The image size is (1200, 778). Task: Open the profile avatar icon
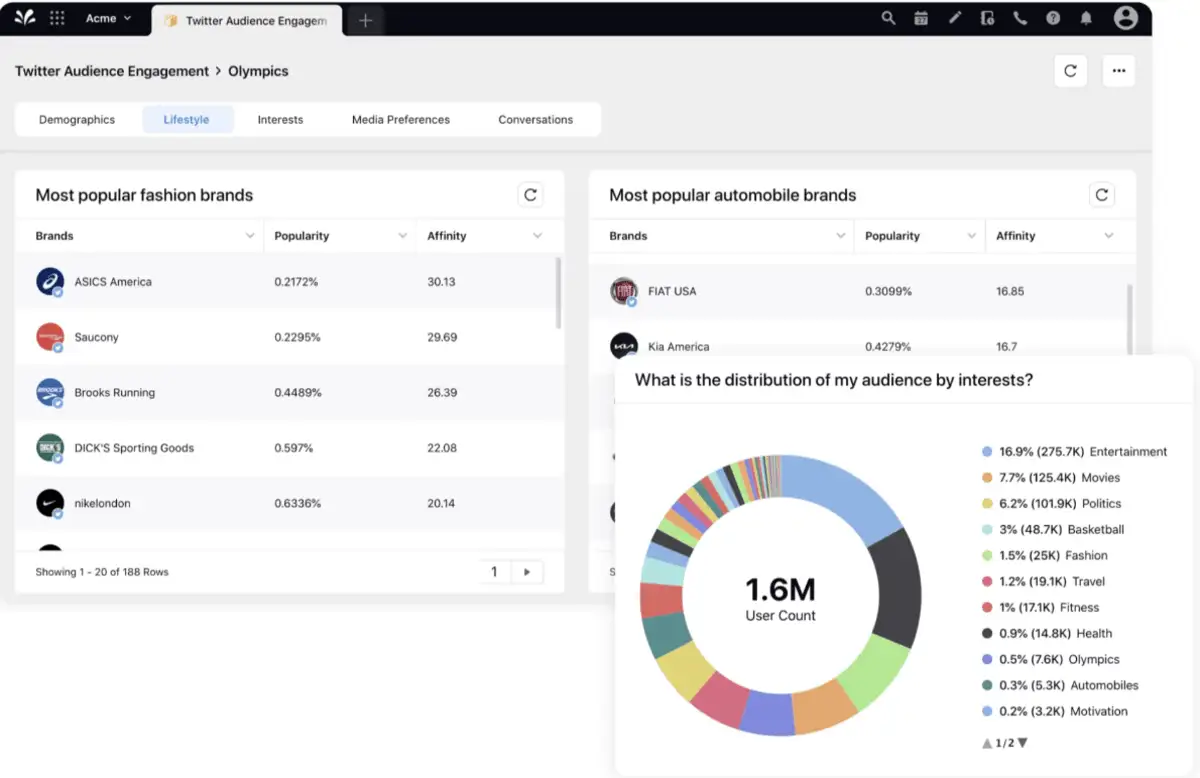click(x=1126, y=17)
